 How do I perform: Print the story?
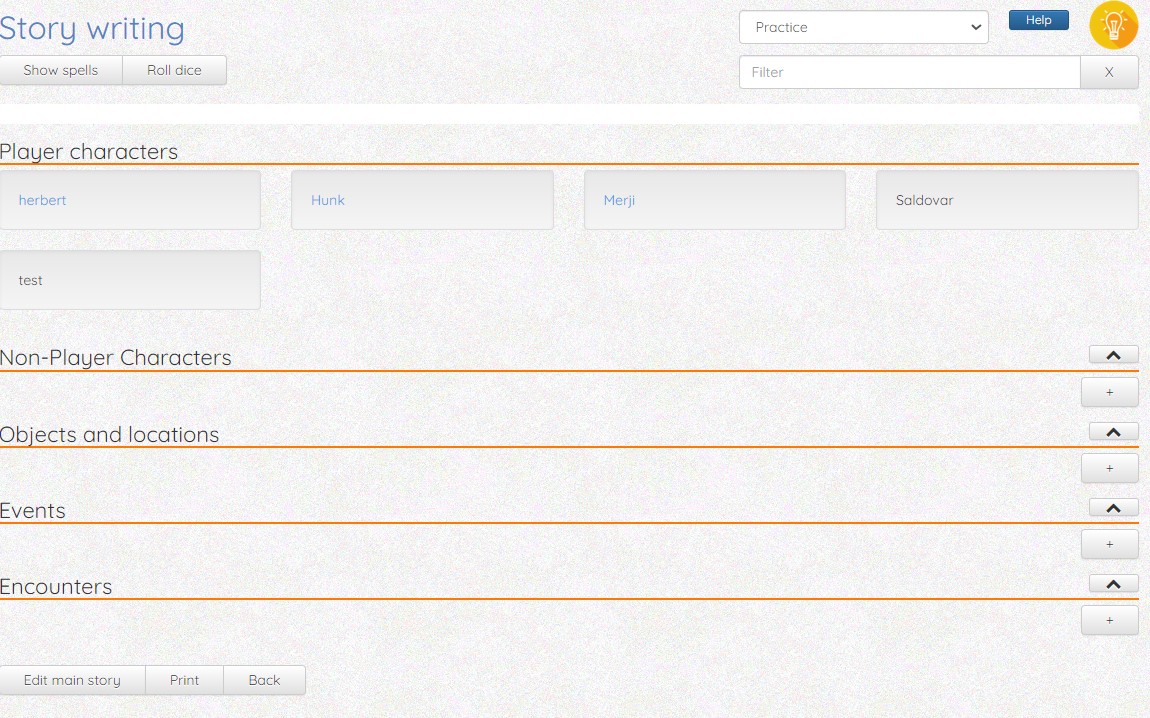(184, 680)
